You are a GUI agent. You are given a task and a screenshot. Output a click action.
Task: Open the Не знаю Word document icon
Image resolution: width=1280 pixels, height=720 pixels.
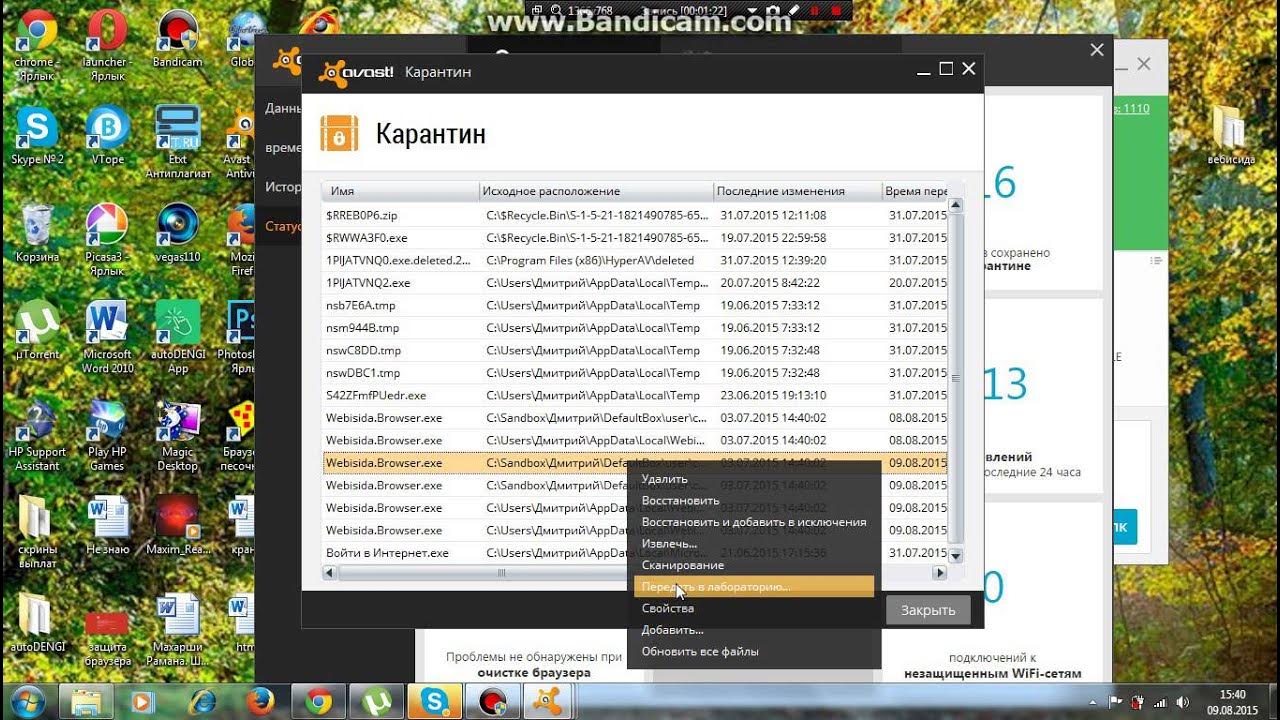[107, 525]
